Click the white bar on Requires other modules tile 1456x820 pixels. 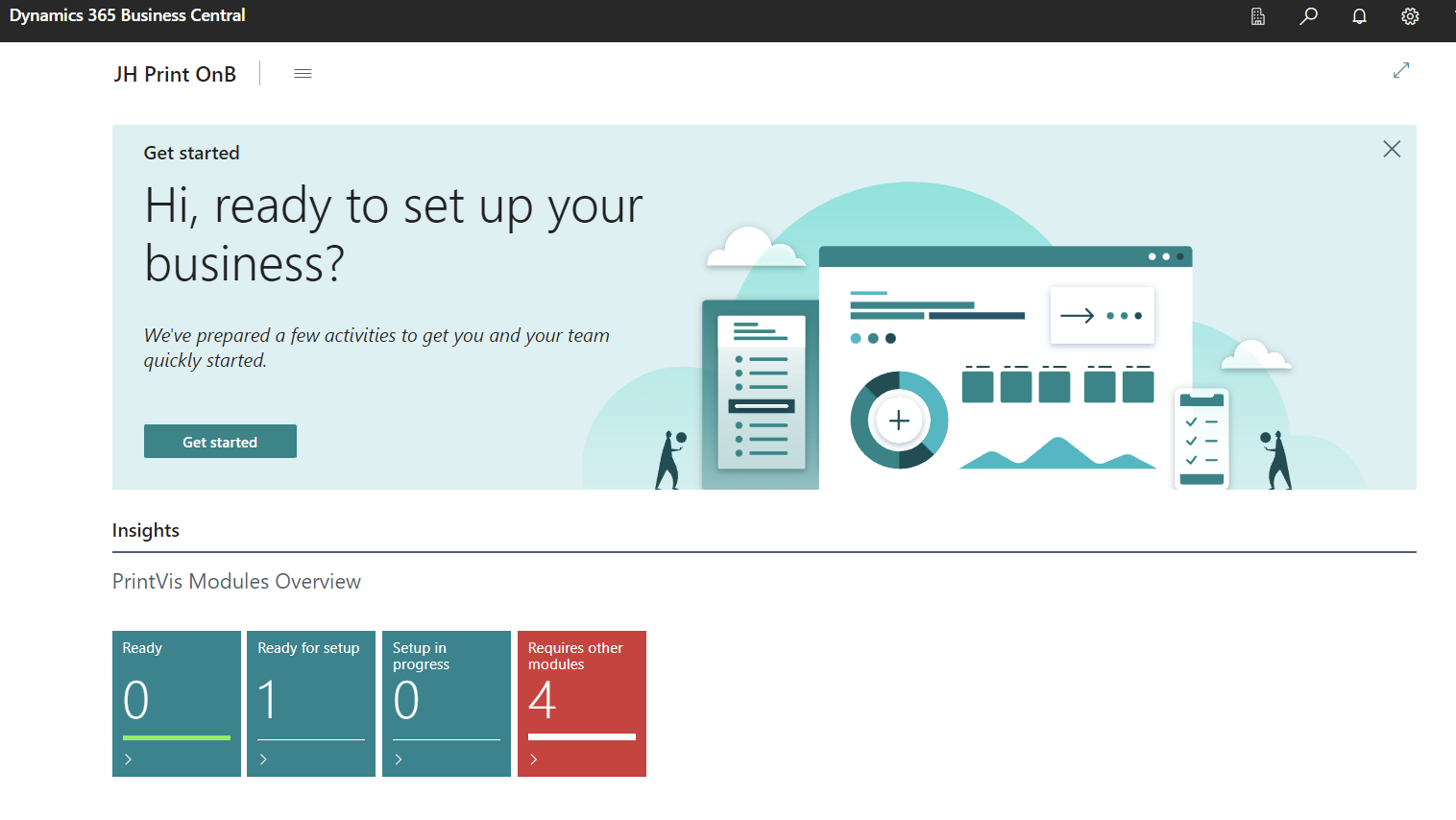pos(582,737)
